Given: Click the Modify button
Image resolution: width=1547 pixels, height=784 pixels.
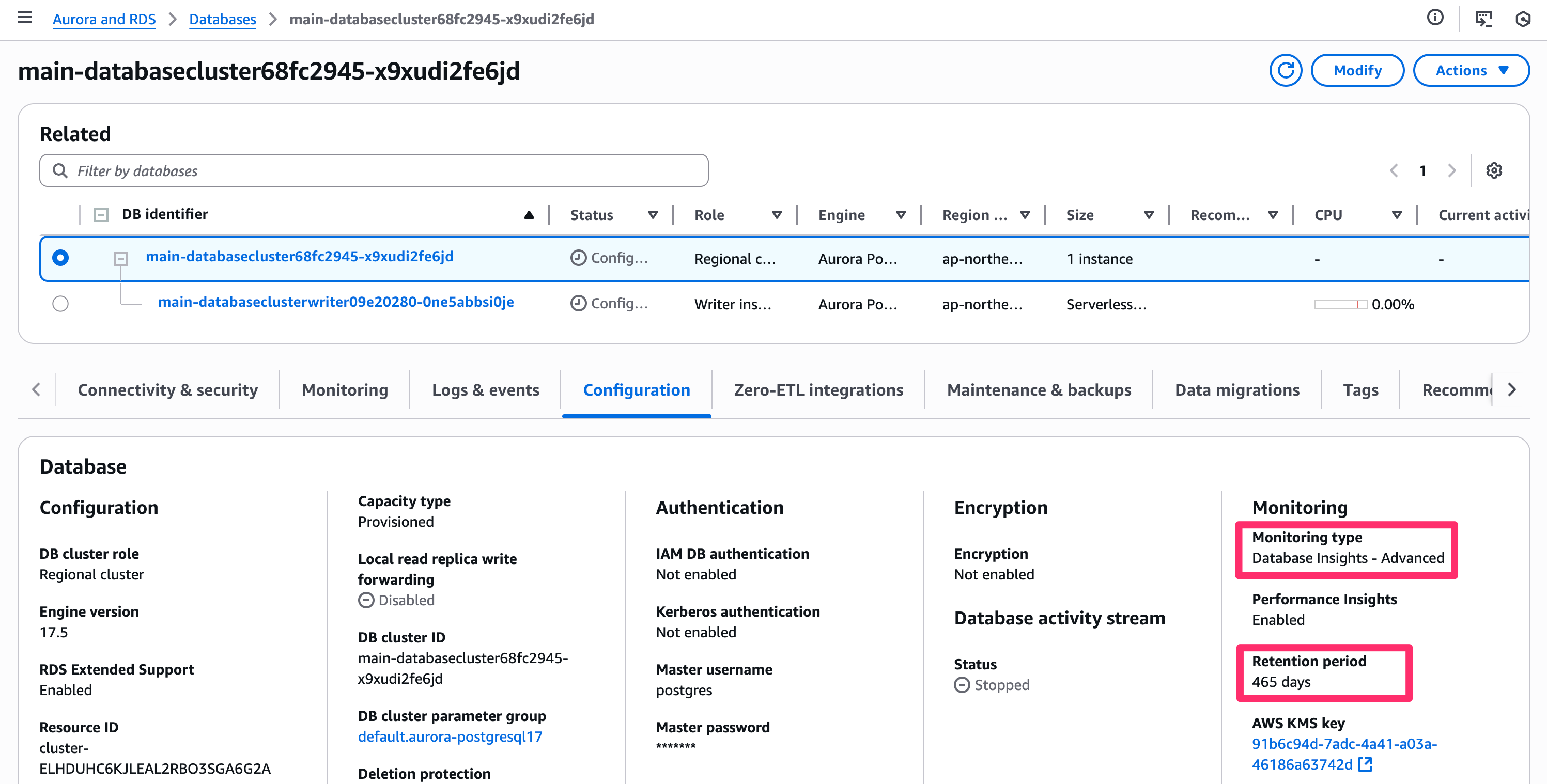Looking at the screenshot, I should click(1357, 70).
